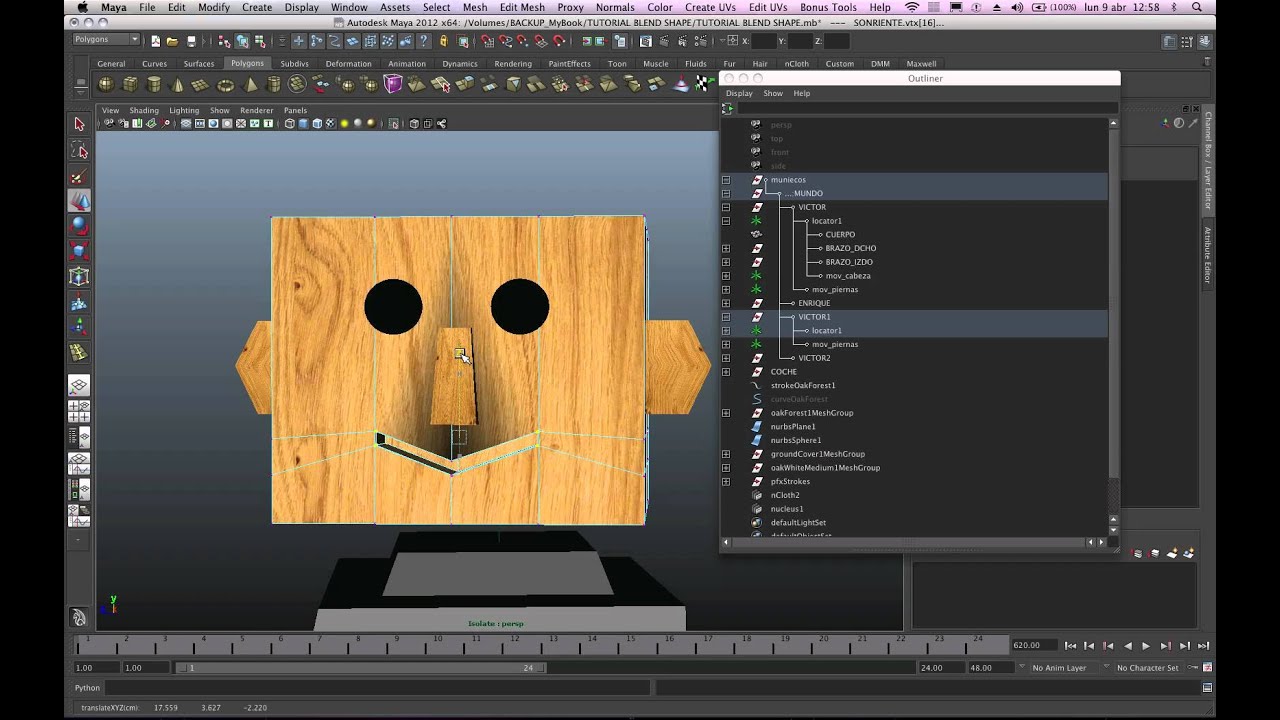Open scene file icon in status line
The width and height of the screenshot is (1280, 720).
[x=173, y=41]
